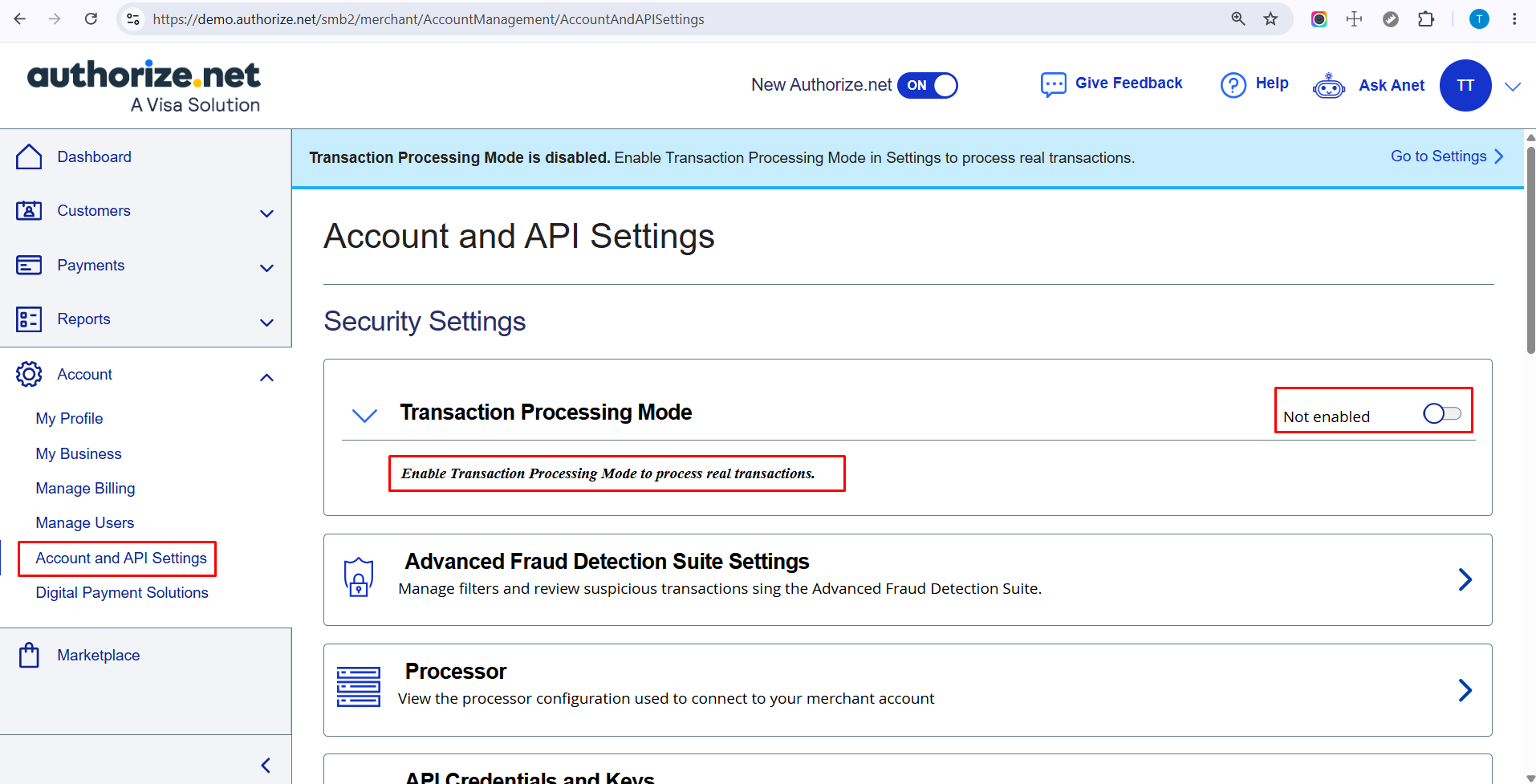Viewport: 1536px width, 784px height.
Task: Collapse the Transaction Processing Mode section chevron
Action: [364, 415]
